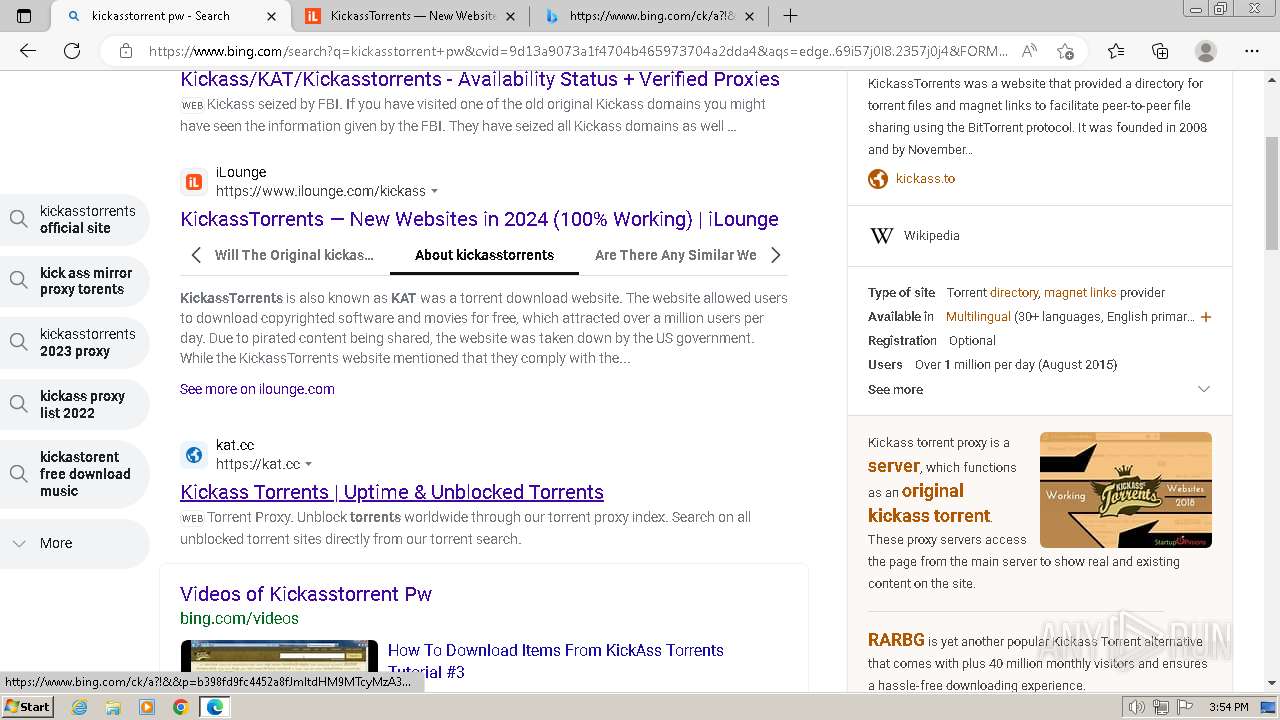Open the browser profile avatar
The height and width of the screenshot is (720, 1280).
tap(1206, 51)
